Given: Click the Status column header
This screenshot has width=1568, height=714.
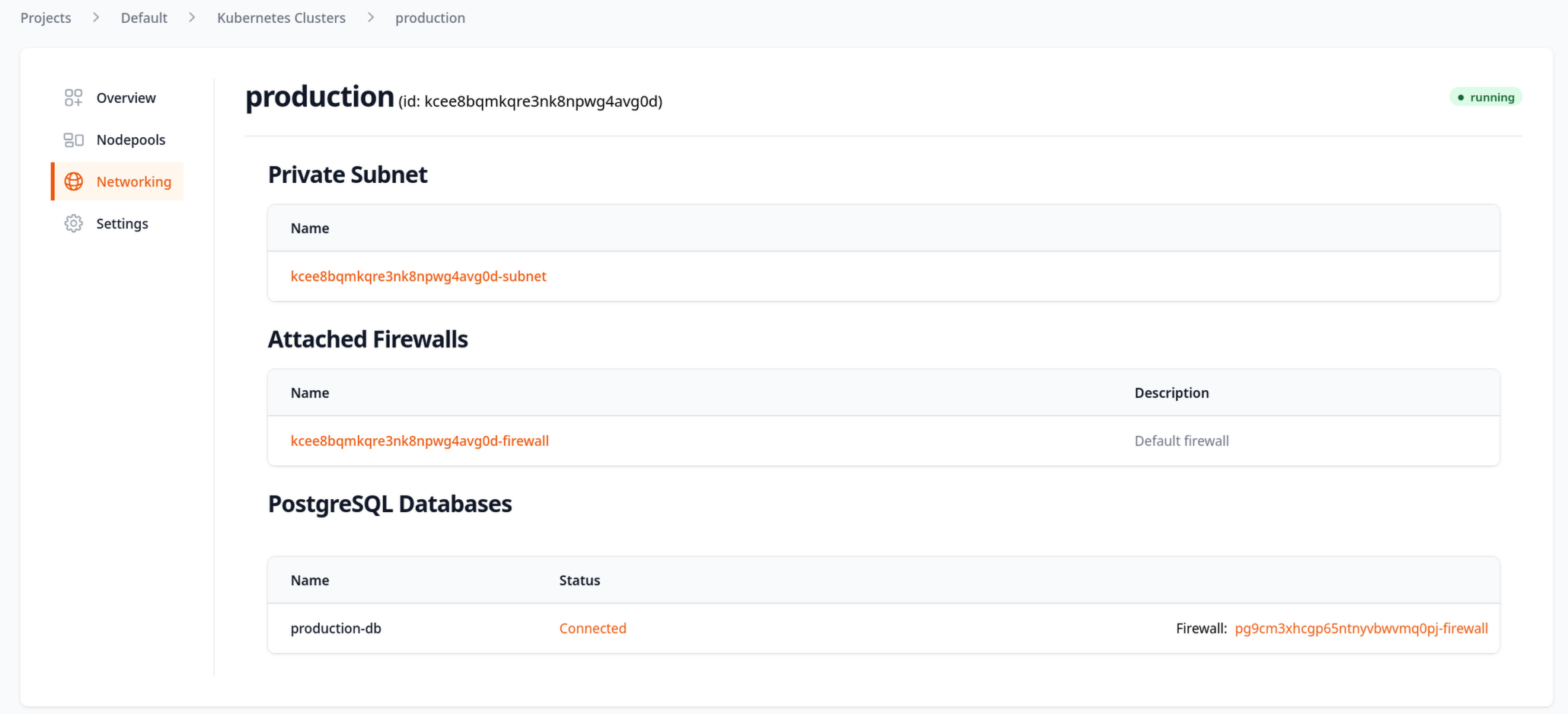Looking at the screenshot, I should (x=580, y=580).
